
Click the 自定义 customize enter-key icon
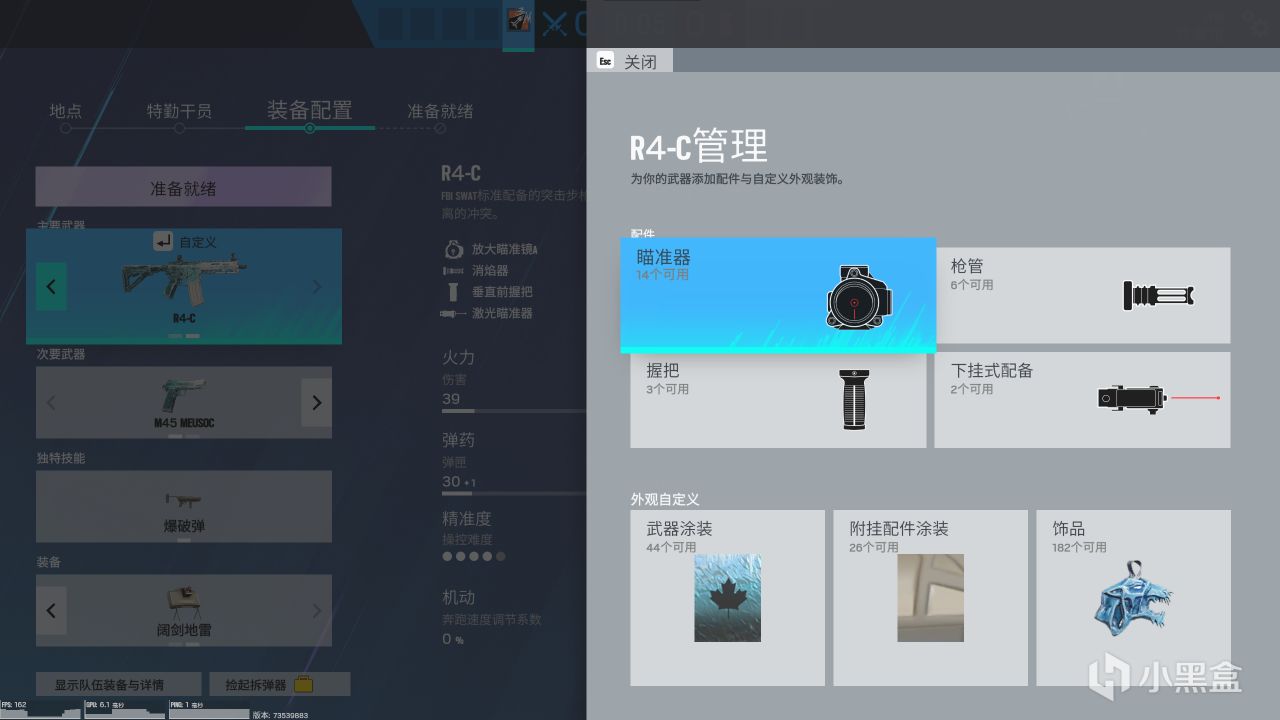pyautogui.click(x=163, y=241)
